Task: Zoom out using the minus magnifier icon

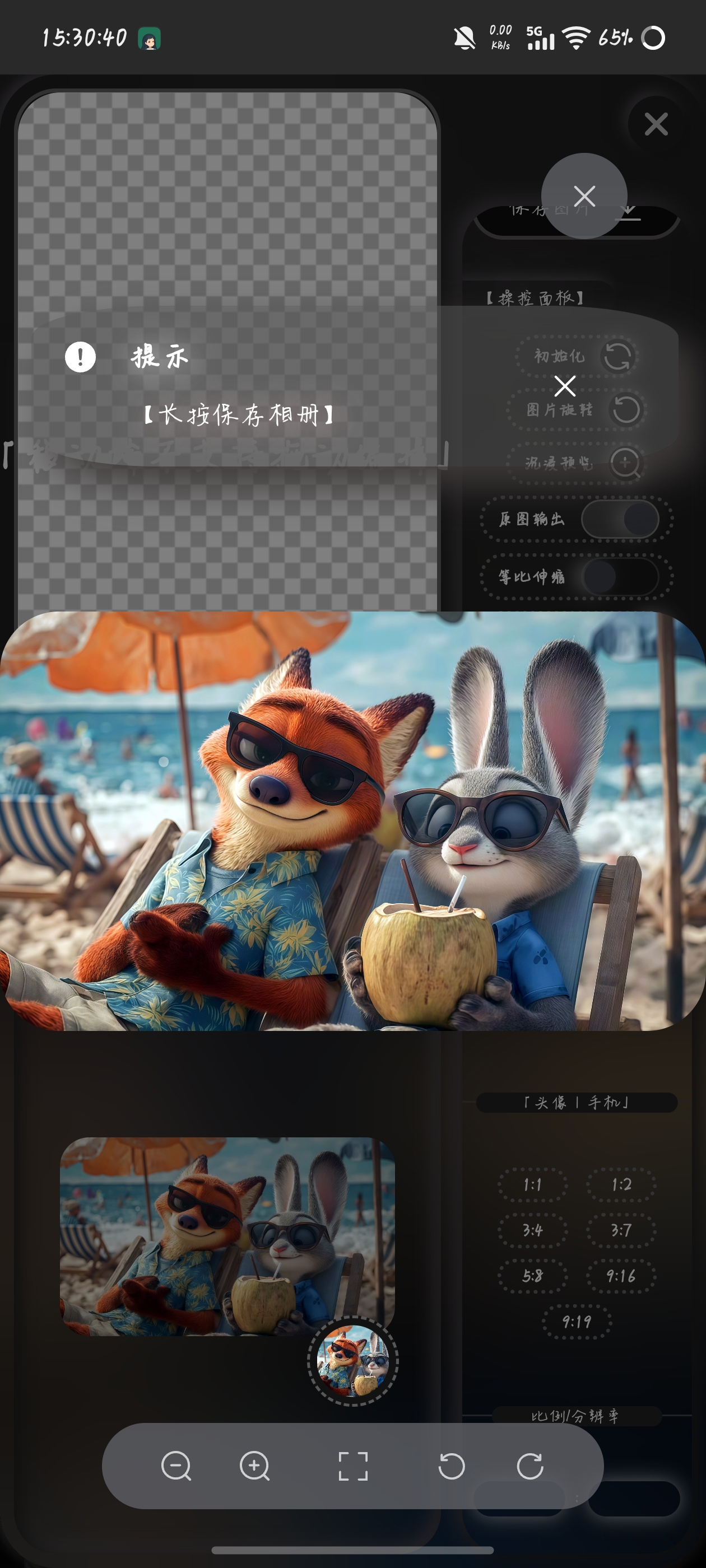Action: click(x=176, y=1466)
